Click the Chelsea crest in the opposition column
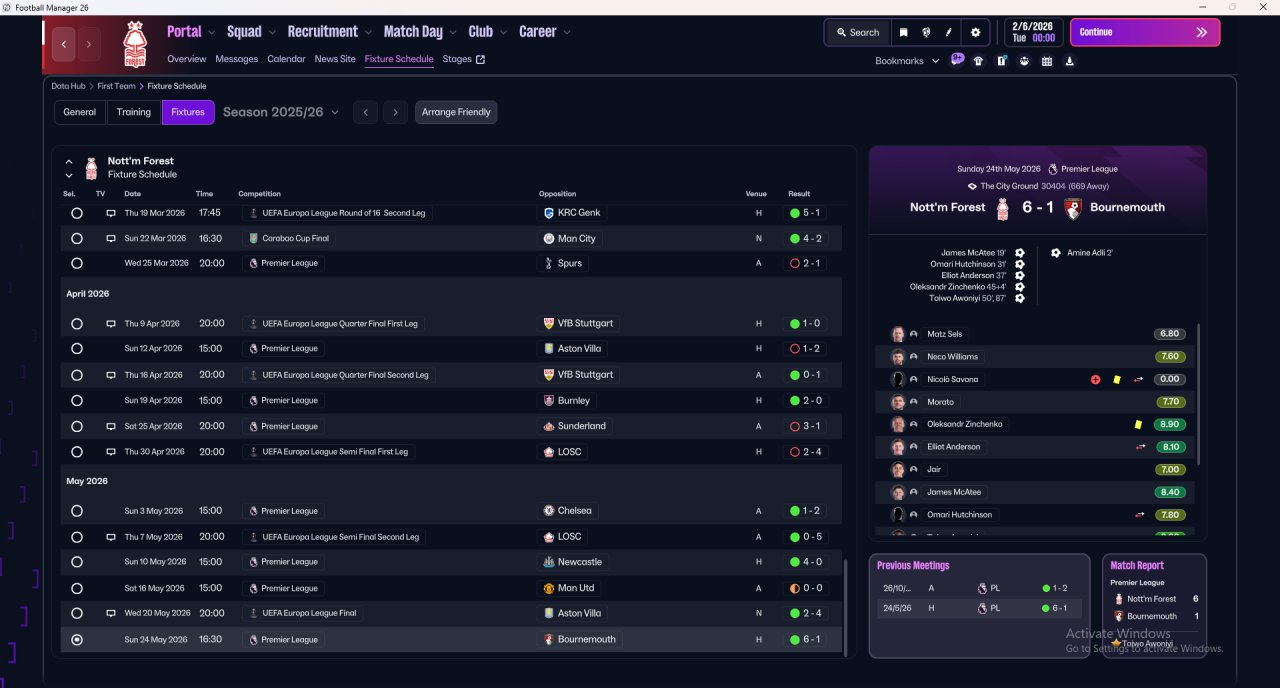The image size is (1280, 688). click(549, 511)
